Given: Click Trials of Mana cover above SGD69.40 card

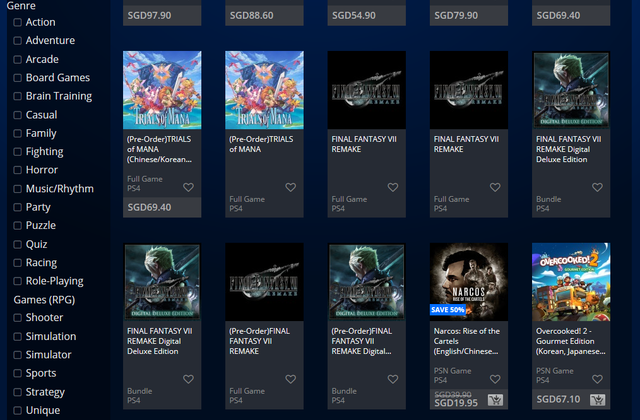Looking at the screenshot, I should (x=162, y=90).
